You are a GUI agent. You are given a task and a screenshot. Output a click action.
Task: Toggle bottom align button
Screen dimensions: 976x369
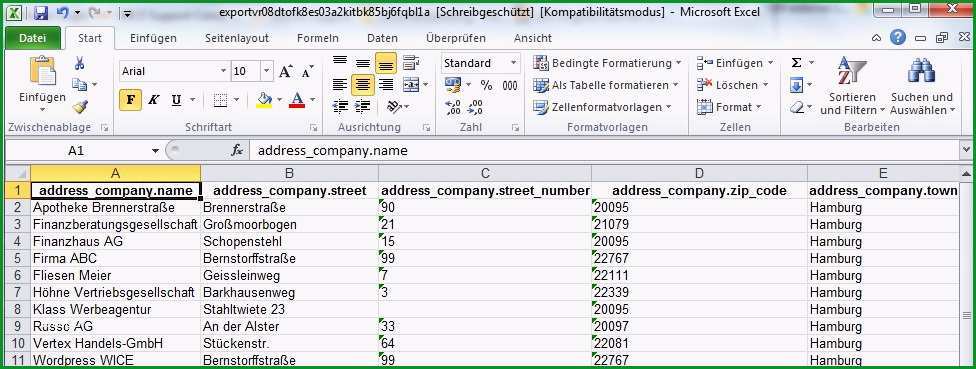pyautogui.click(x=385, y=63)
